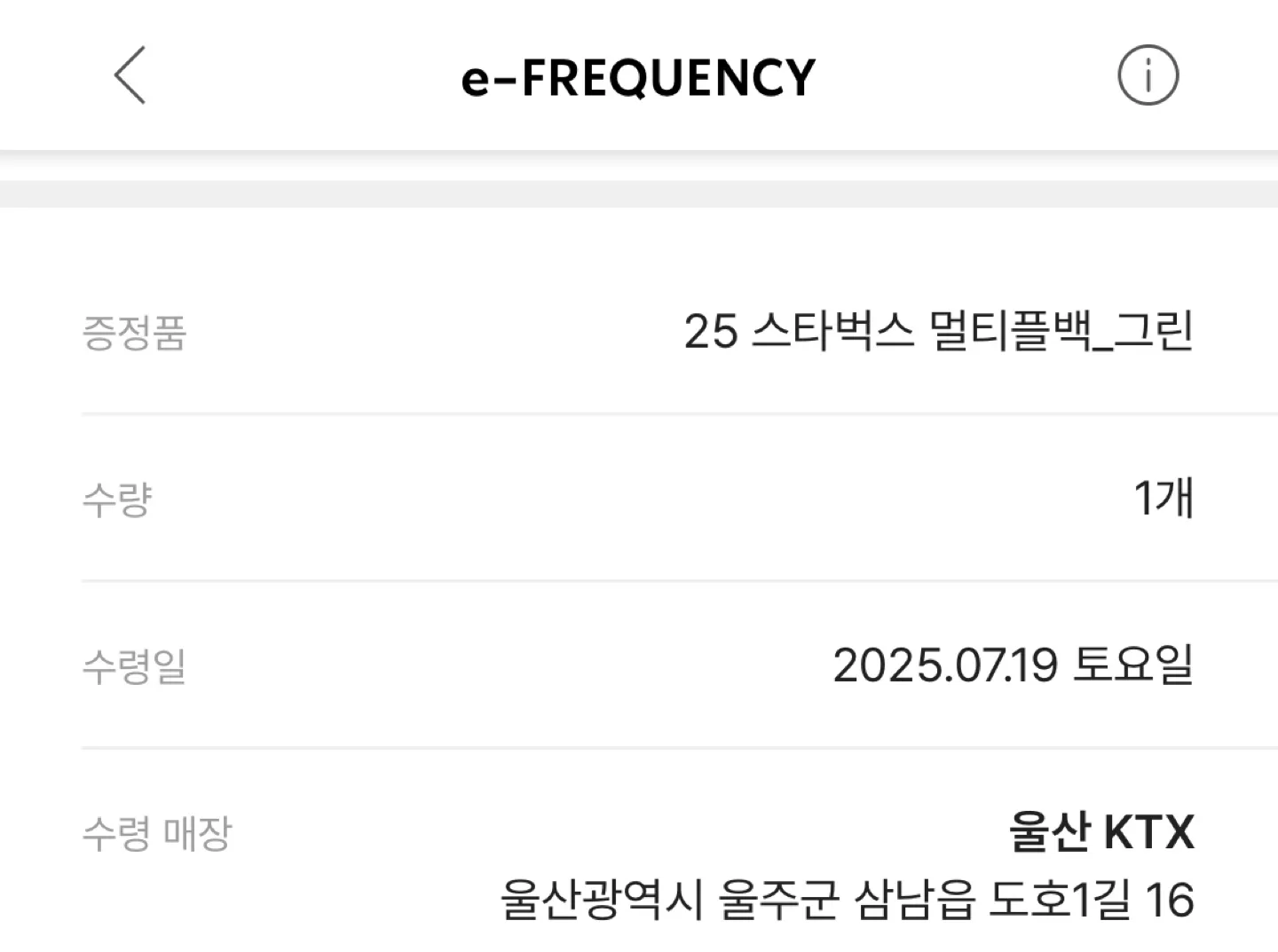
Task: Tap the 수량 row blank area
Action: [x=639, y=499]
